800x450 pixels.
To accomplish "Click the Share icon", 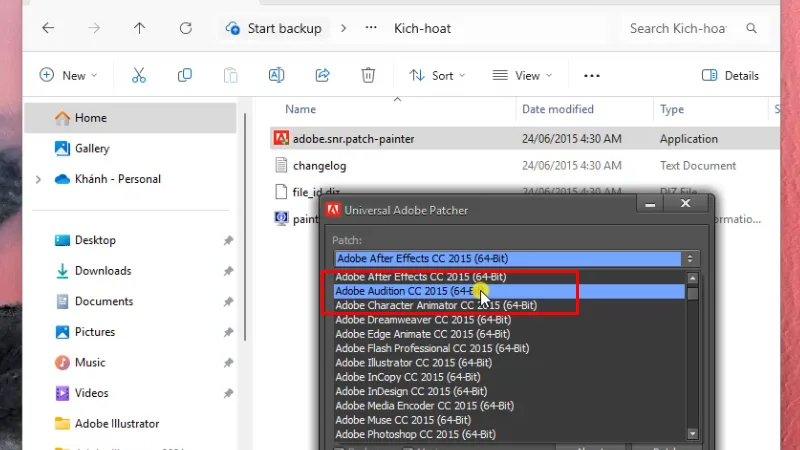I will tap(322, 76).
